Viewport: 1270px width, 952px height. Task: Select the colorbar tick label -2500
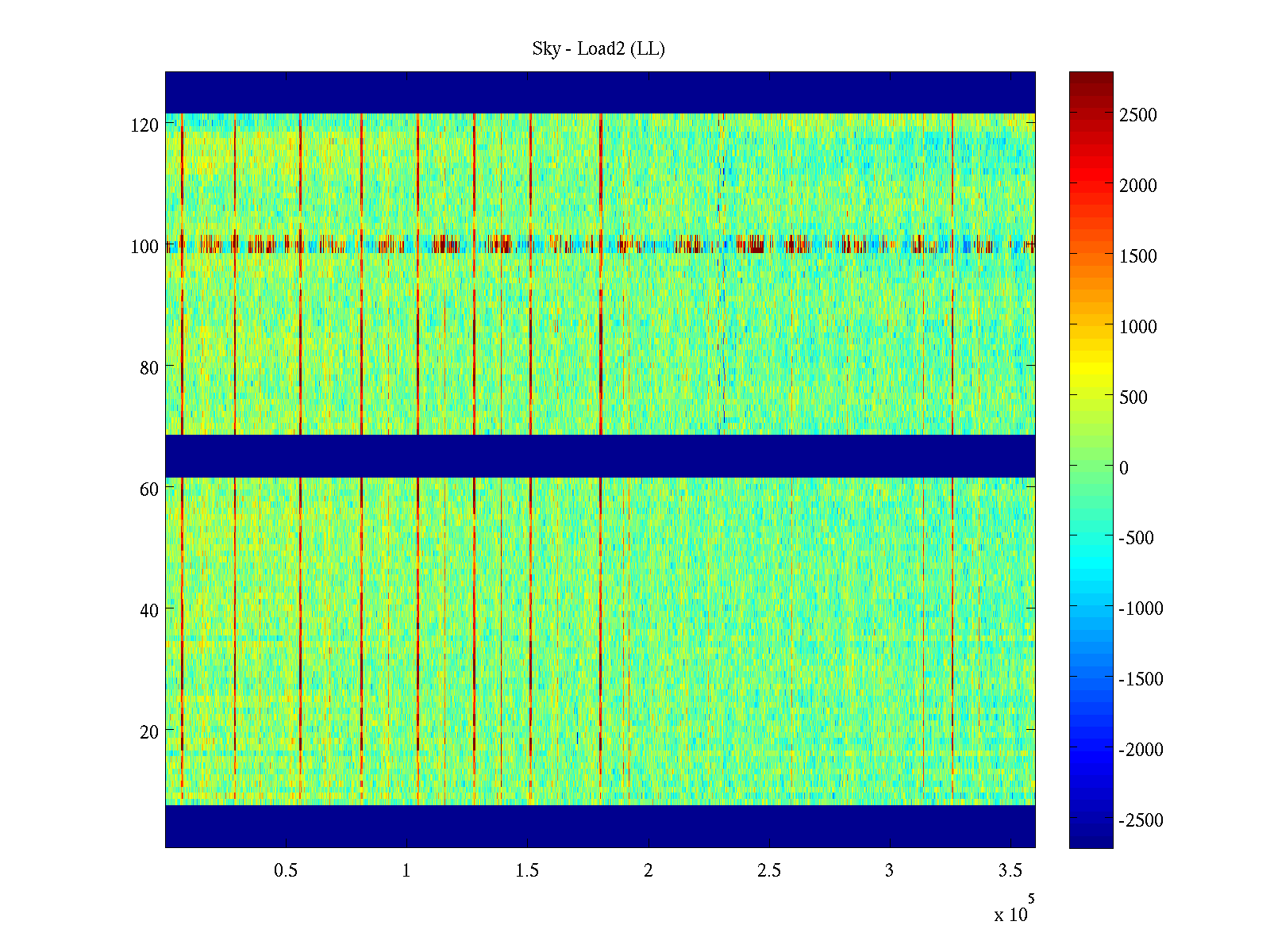[1141, 820]
